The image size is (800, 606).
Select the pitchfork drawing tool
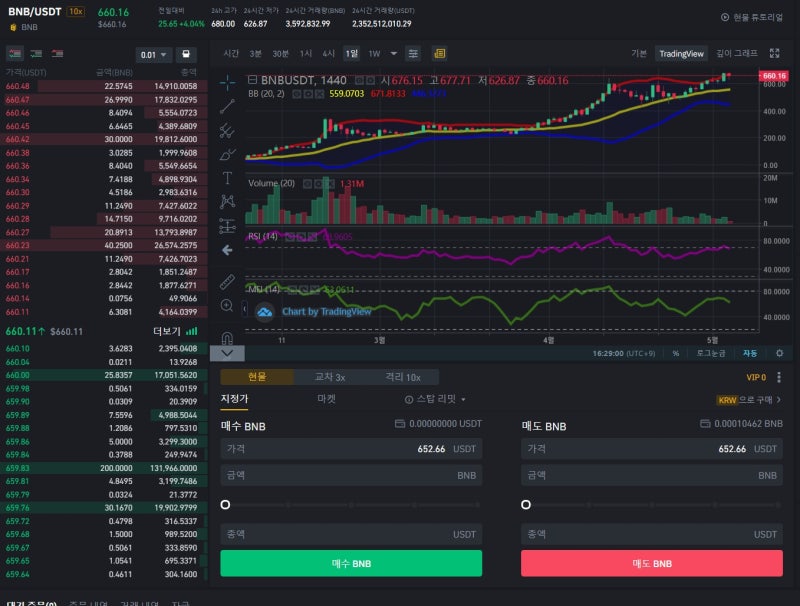(x=228, y=131)
